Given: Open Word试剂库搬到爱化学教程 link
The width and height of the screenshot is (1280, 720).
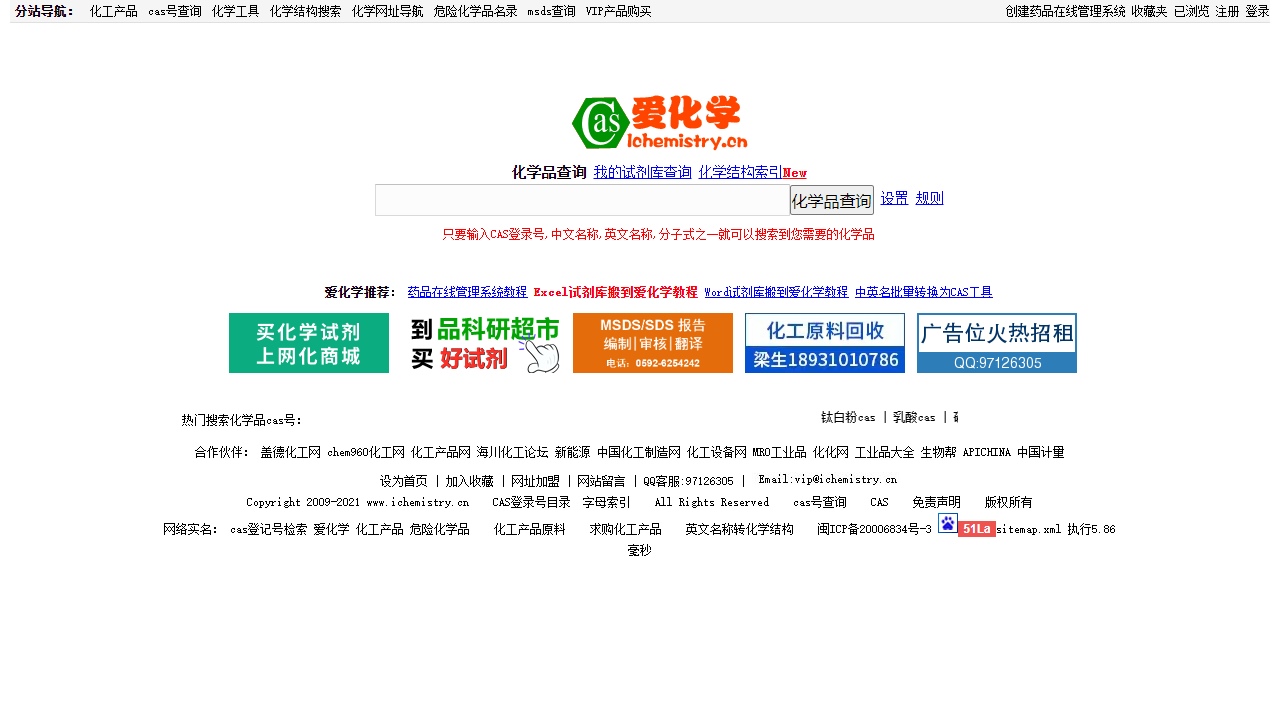Looking at the screenshot, I should pyautogui.click(x=776, y=292).
